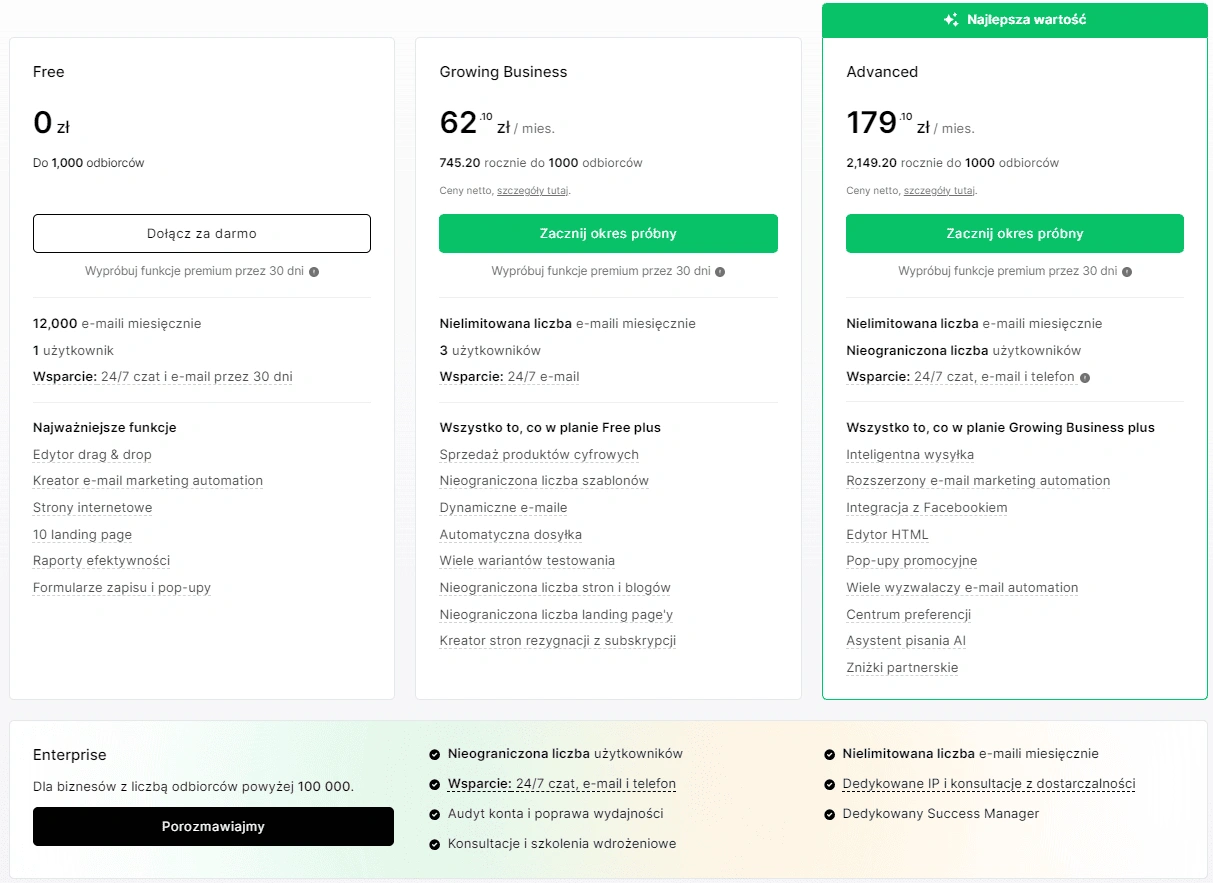The width and height of the screenshot is (1213, 883).
Task: Click the info icon under Advanced trial button
Action: pos(1127,271)
